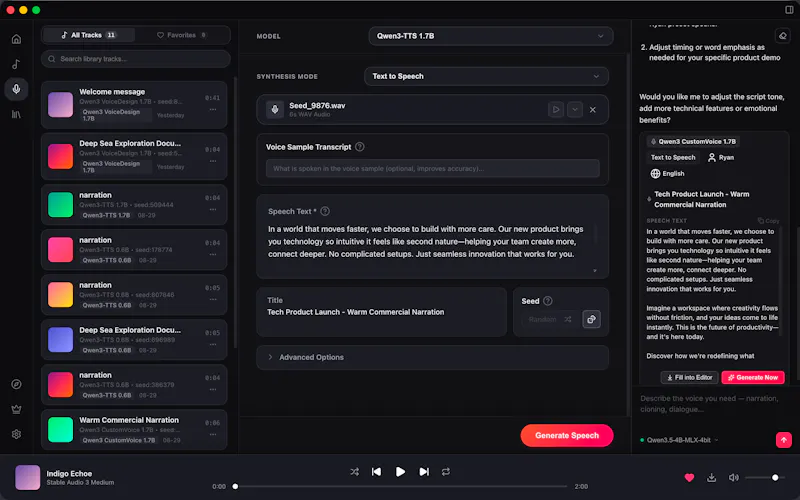
Task: Expand the Seed_9876.wav sample options chevron
Action: pyautogui.click(x=574, y=109)
